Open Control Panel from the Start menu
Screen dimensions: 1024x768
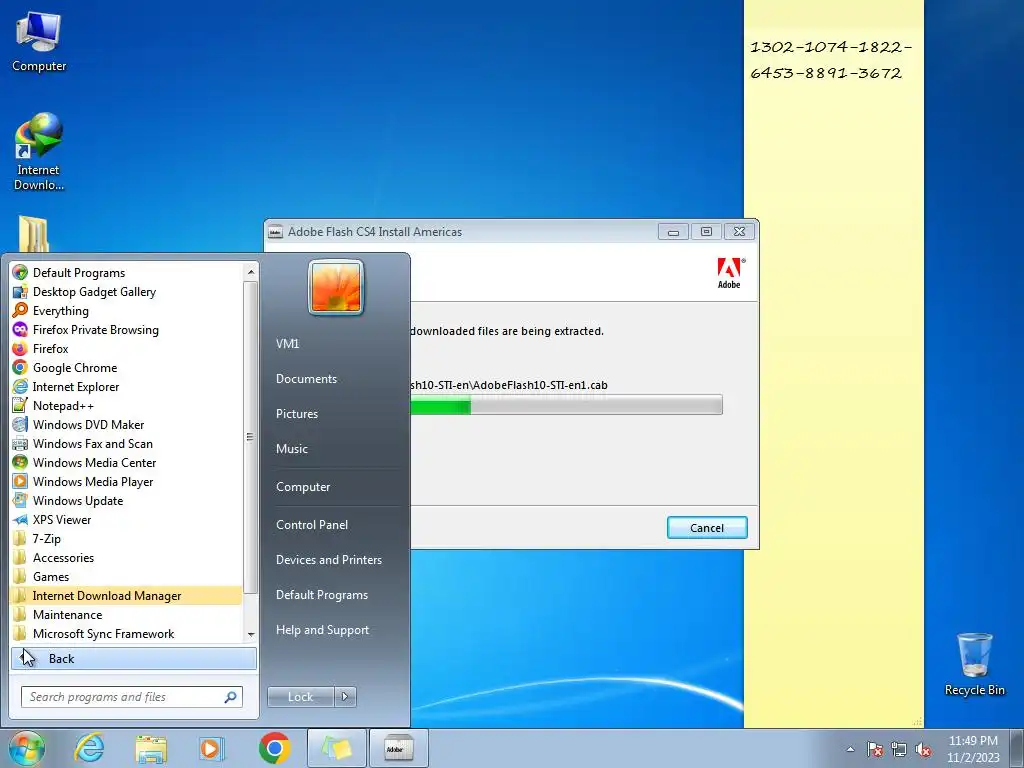click(312, 524)
